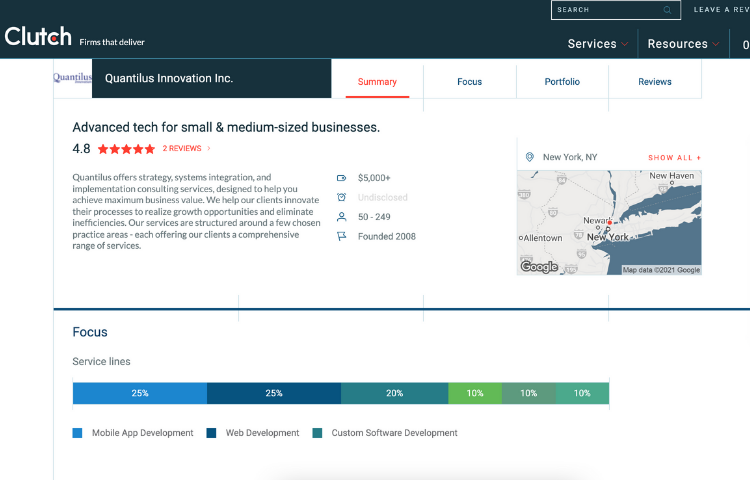Screen dimensions: 750x480
Task: Click the Custom Software Development legend swatch
Action: coord(317,433)
